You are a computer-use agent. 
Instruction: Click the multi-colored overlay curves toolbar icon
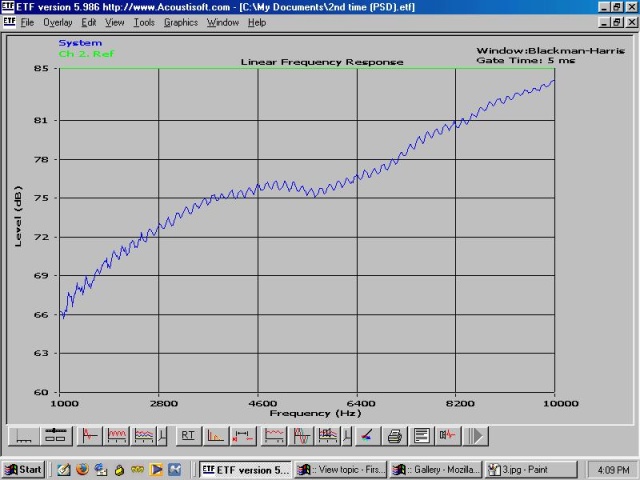(144, 436)
